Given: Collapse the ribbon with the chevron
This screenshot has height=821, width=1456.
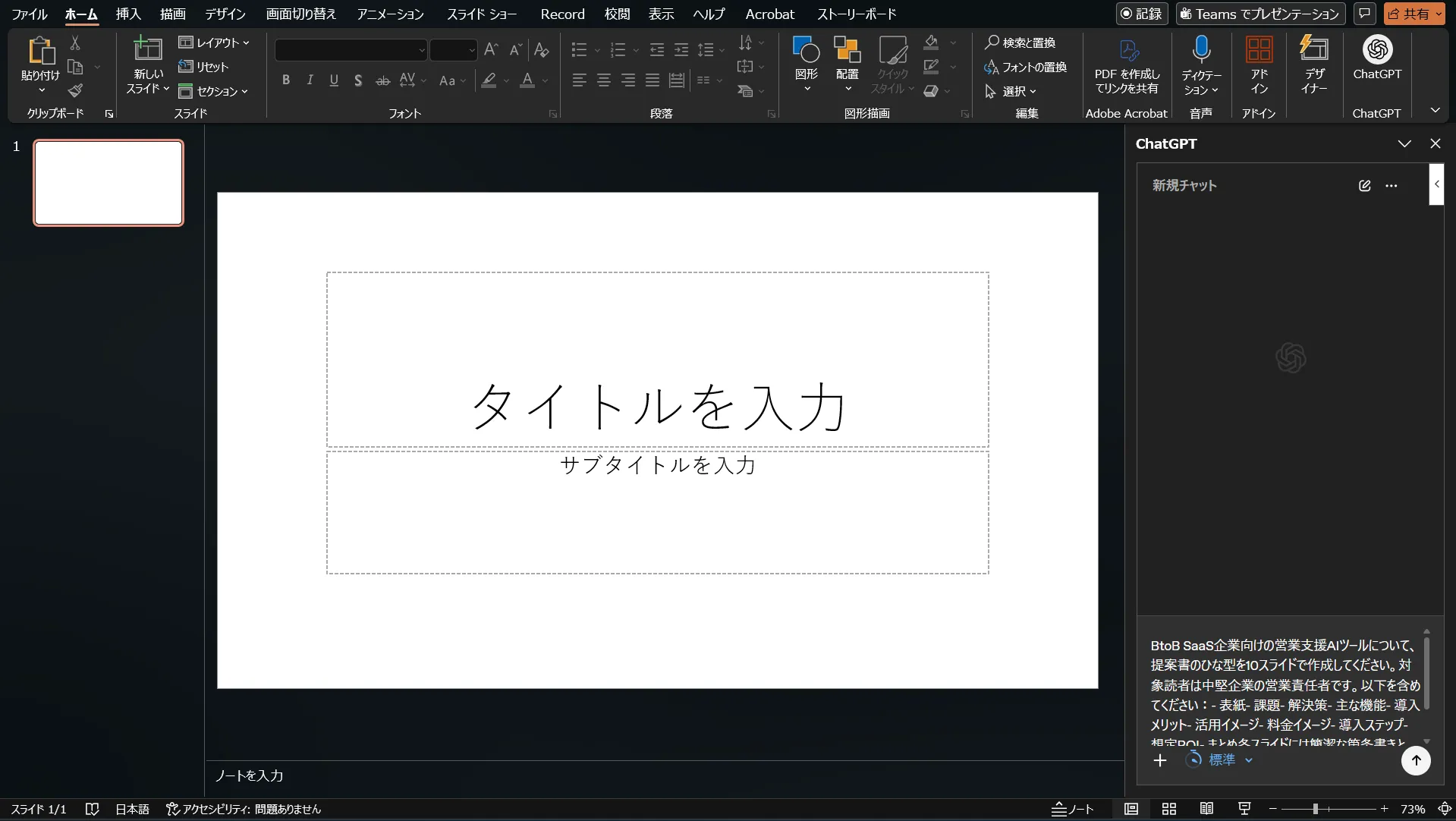Looking at the screenshot, I should click(x=1435, y=111).
